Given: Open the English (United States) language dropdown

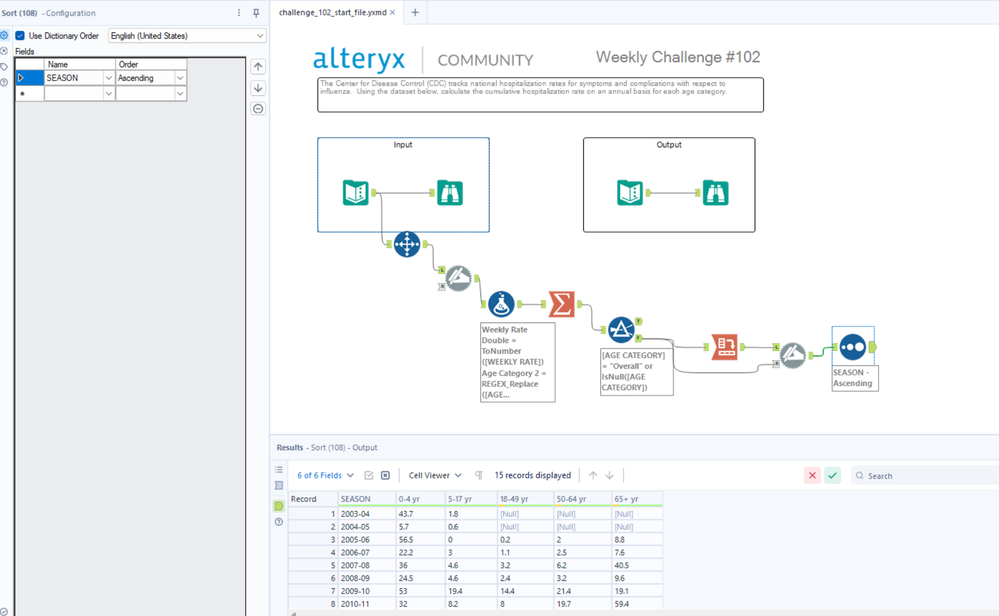Looking at the screenshot, I should coord(187,36).
